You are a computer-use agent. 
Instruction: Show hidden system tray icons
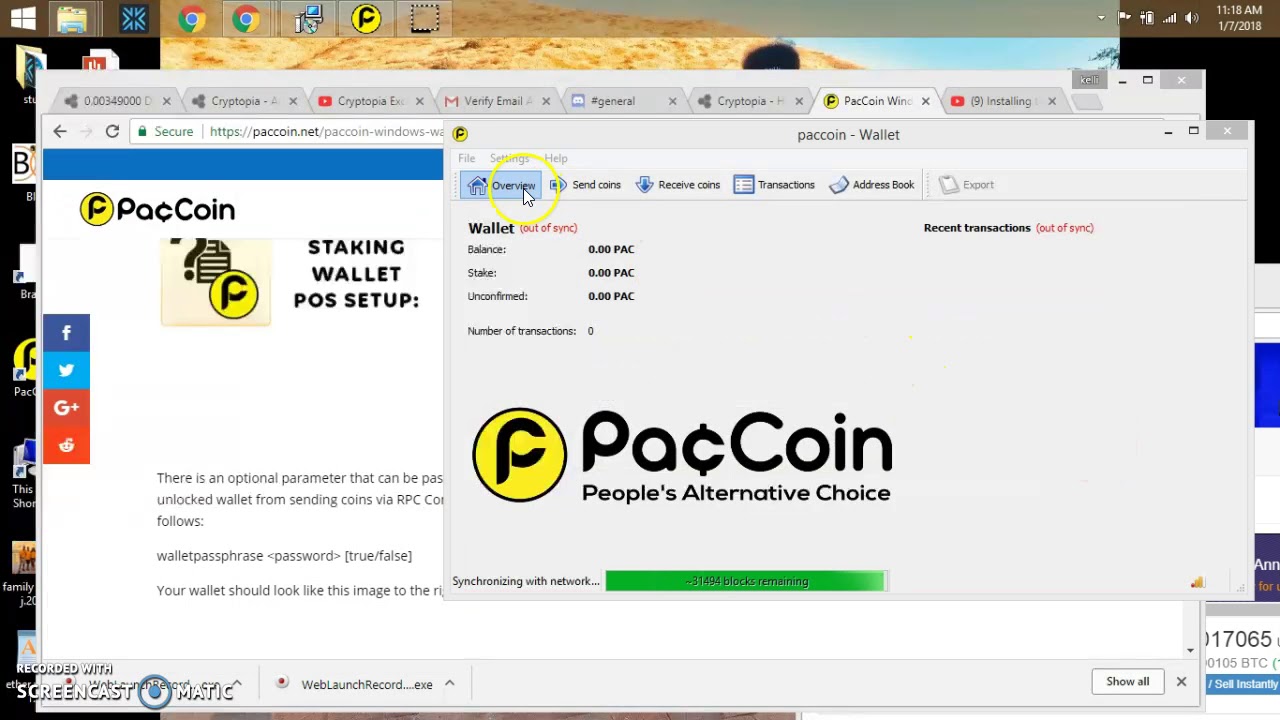(1101, 18)
